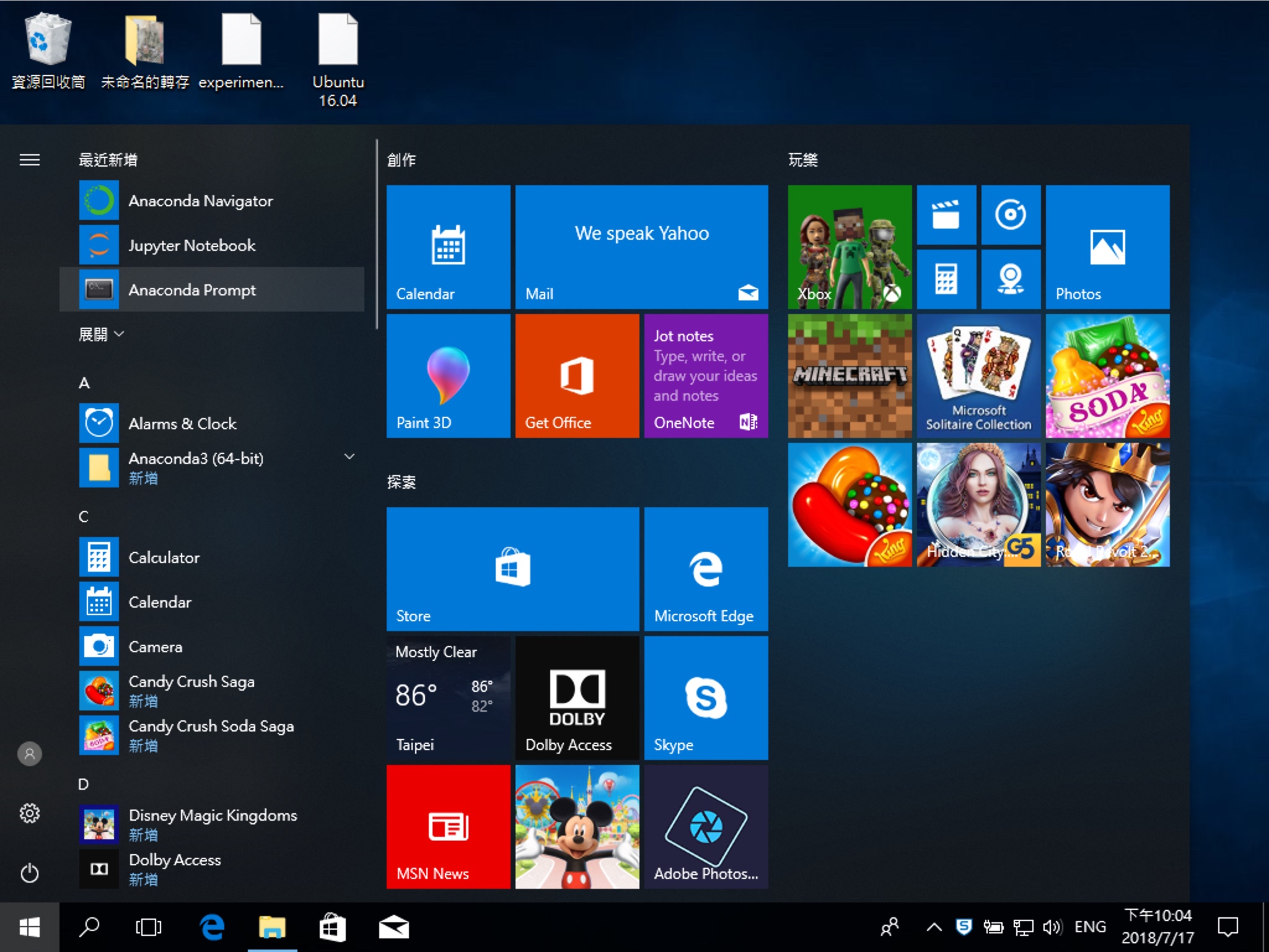The image size is (1269, 952).
Task: Open the Minecraft game tile
Action: pyautogui.click(x=850, y=375)
